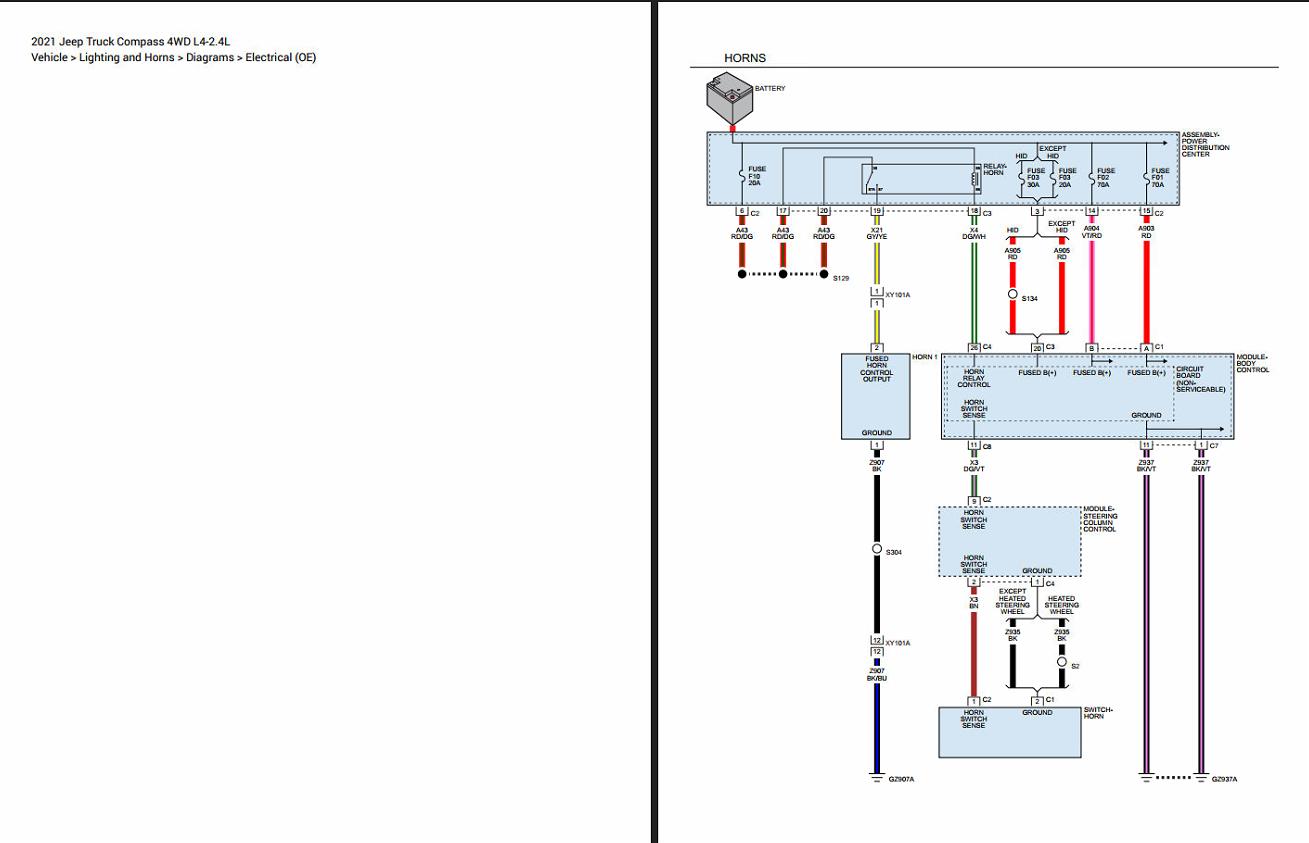Click connector pin 15 labeled C2
Viewport: 1309px width, 843px height.
(1146, 211)
